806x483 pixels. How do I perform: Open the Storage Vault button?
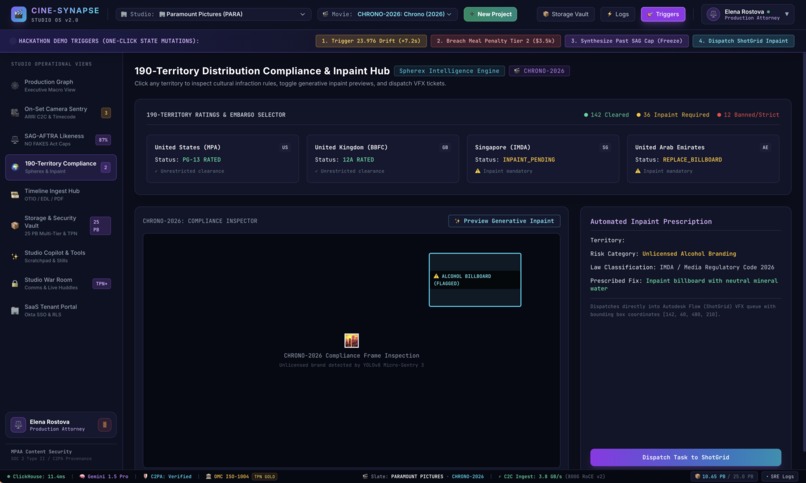pyautogui.click(x=565, y=14)
